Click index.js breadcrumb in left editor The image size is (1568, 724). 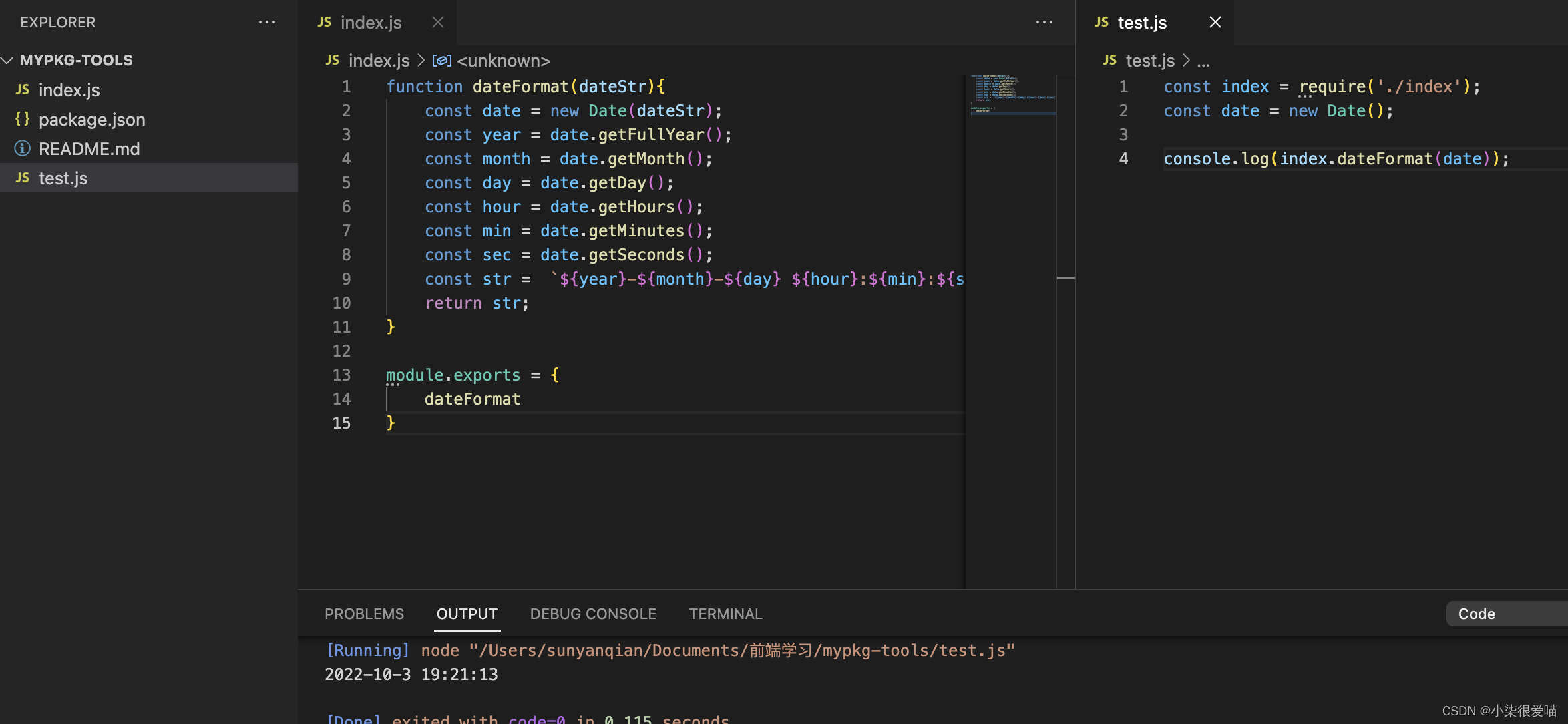(379, 61)
